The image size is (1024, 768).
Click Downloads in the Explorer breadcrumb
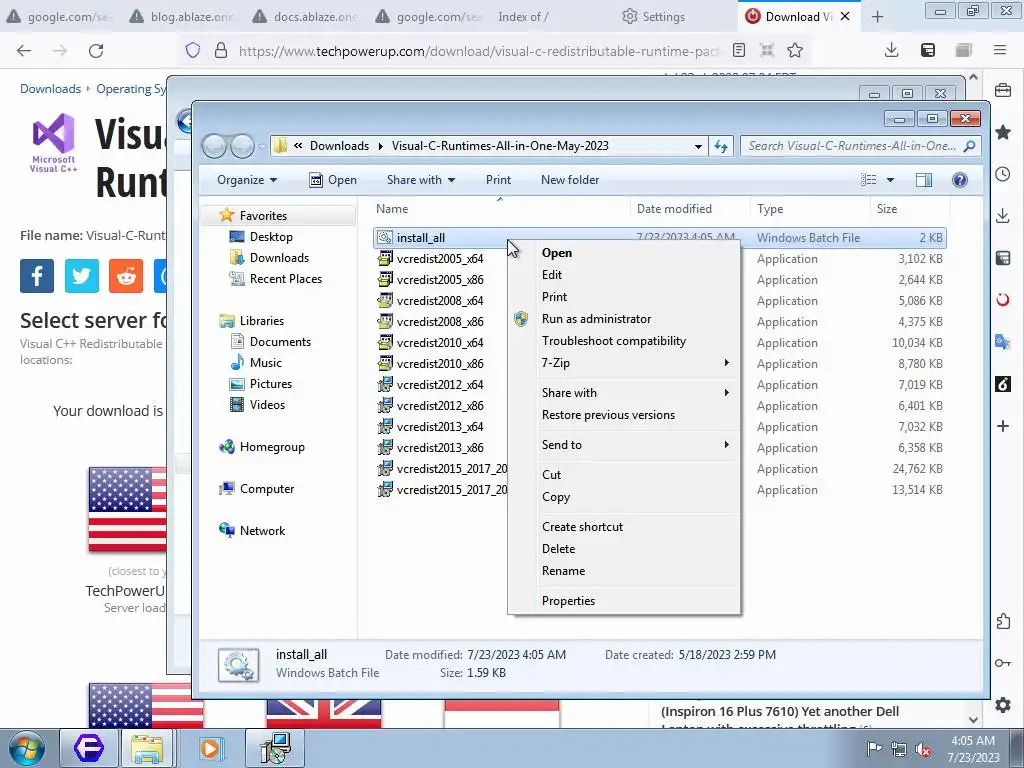pyautogui.click(x=339, y=146)
